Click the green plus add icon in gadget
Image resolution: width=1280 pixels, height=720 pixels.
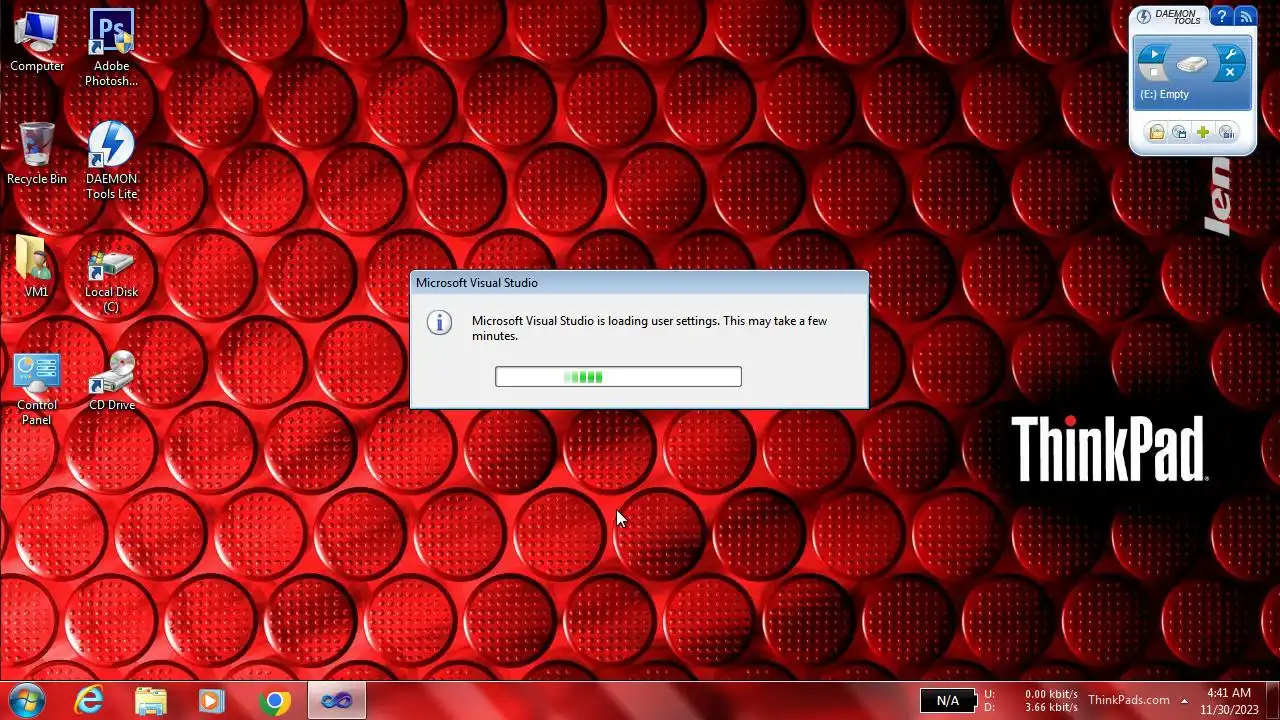1203,132
